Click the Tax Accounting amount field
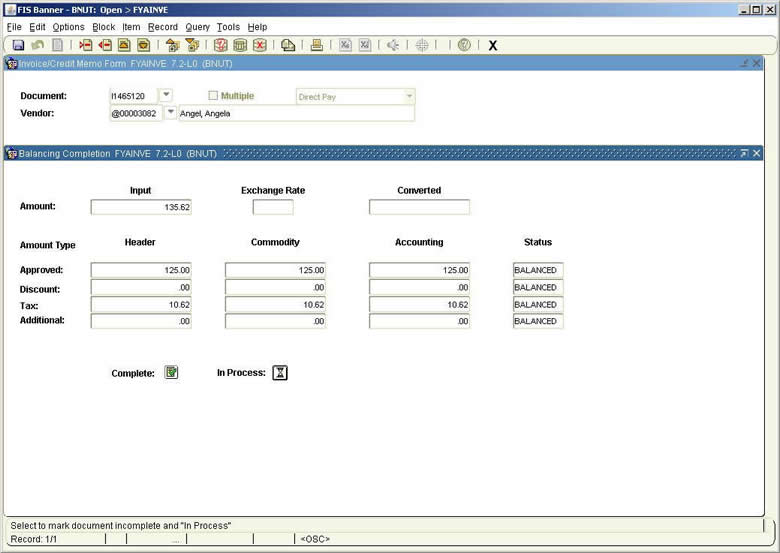Screen dimensions: 780x553 coord(419,304)
